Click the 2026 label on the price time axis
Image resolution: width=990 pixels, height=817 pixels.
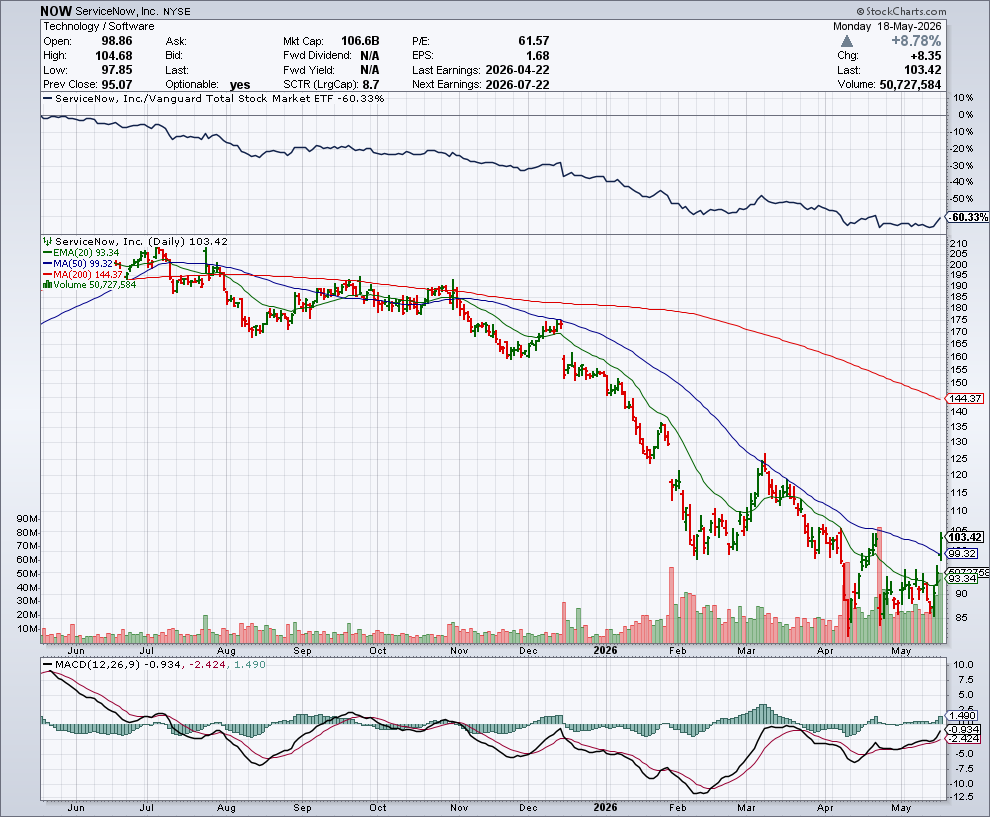605,650
